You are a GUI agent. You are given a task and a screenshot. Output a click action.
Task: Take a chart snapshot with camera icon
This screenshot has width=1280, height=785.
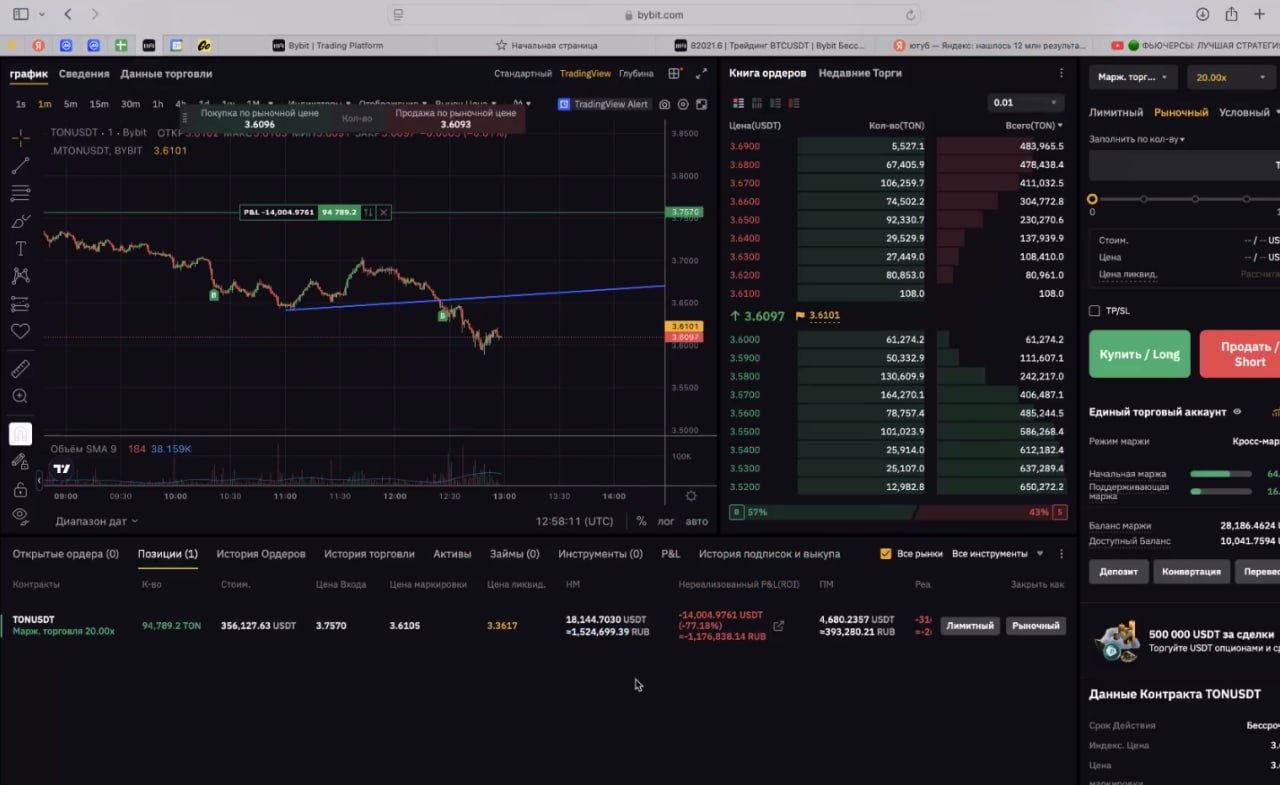664,104
